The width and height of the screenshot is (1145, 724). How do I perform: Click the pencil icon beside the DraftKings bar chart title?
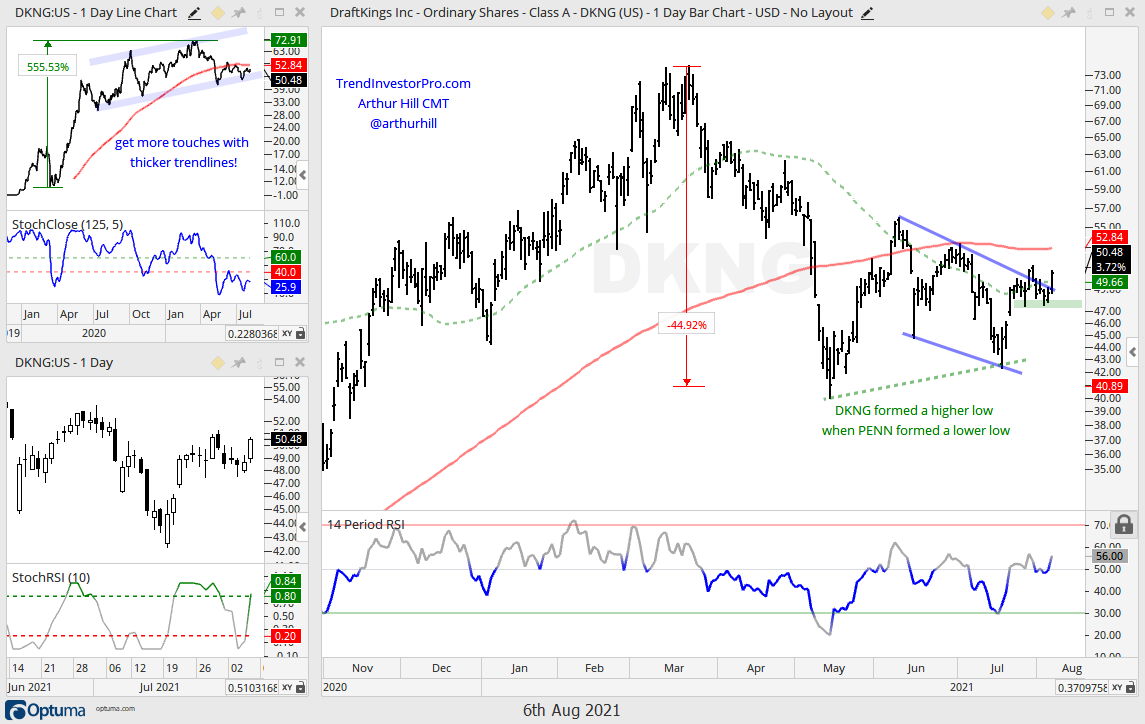pos(867,13)
